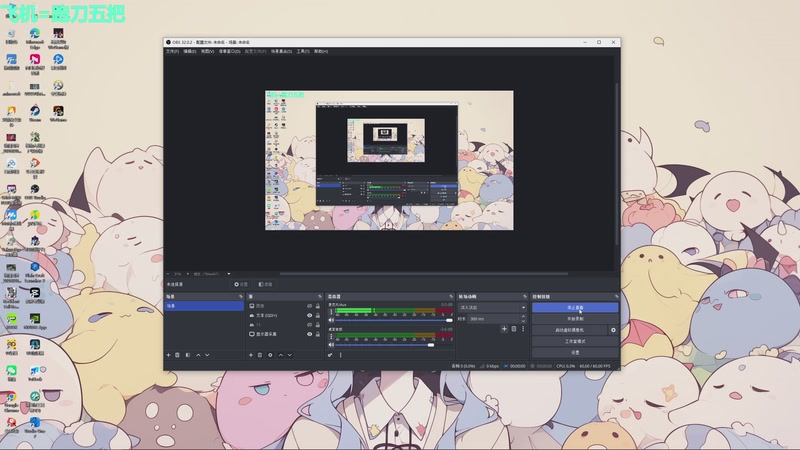
Task: Open preview zoom percentage dropdown
Action: pyautogui.click(x=187, y=274)
